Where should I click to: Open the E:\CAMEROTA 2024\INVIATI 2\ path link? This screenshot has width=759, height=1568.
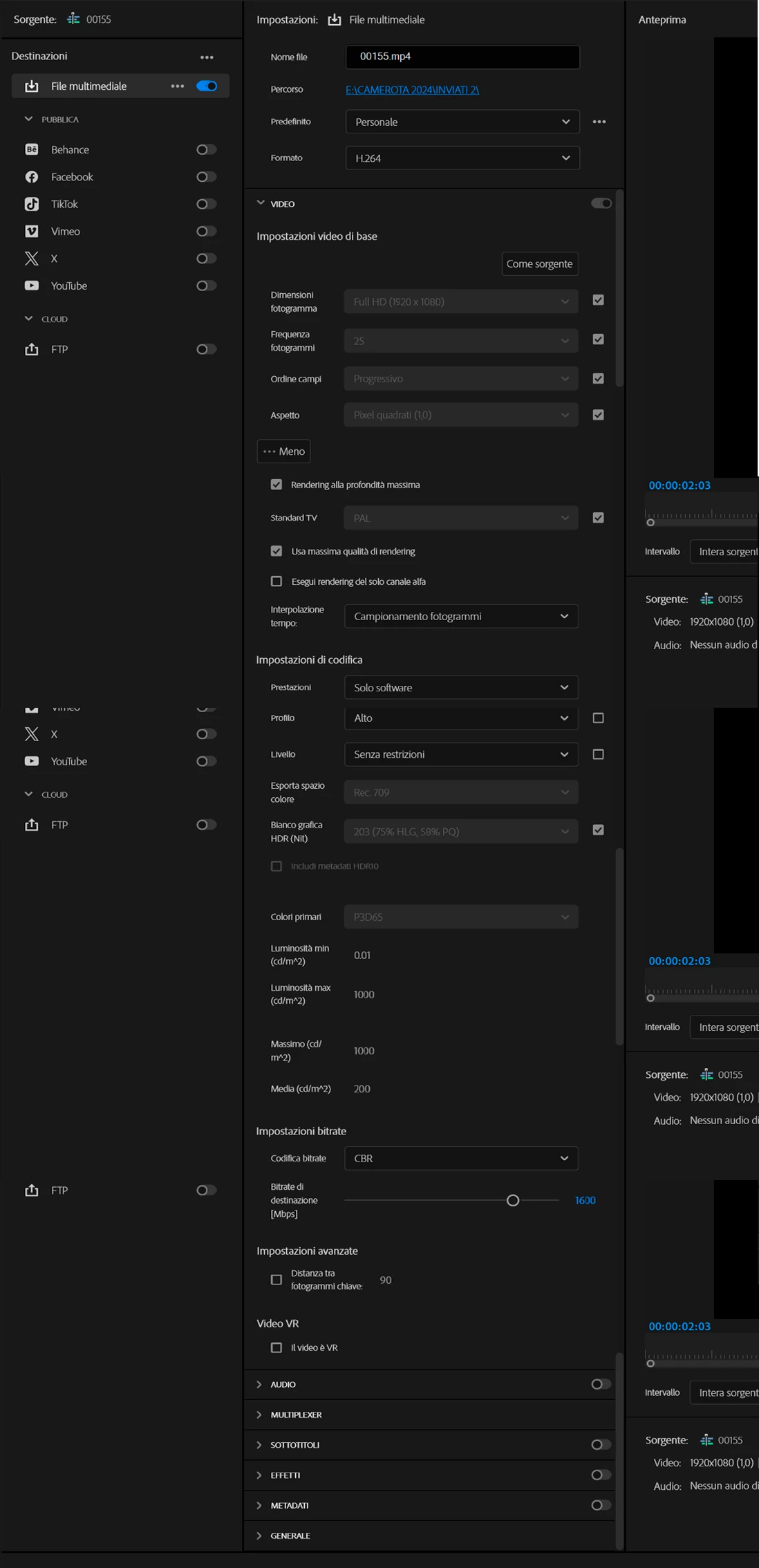pos(413,90)
